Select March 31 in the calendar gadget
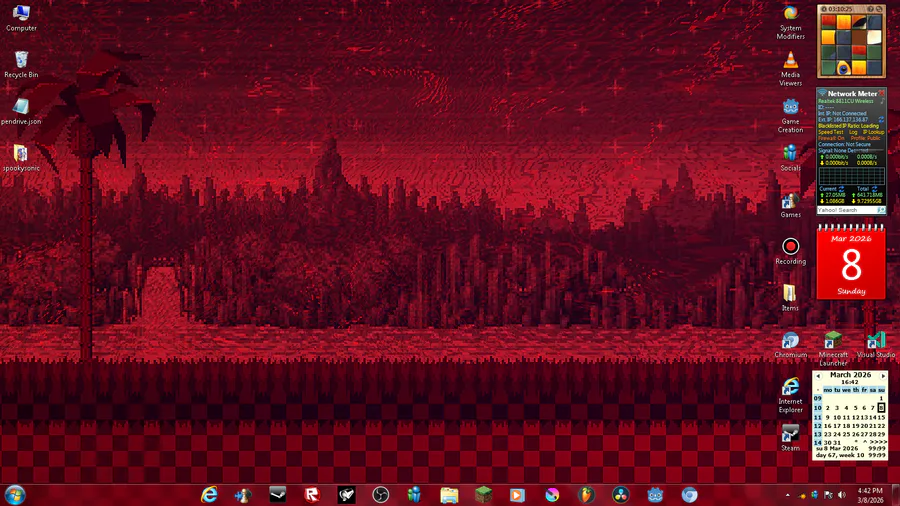This screenshot has height=506, width=900. pyautogui.click(x=836, y=442)
